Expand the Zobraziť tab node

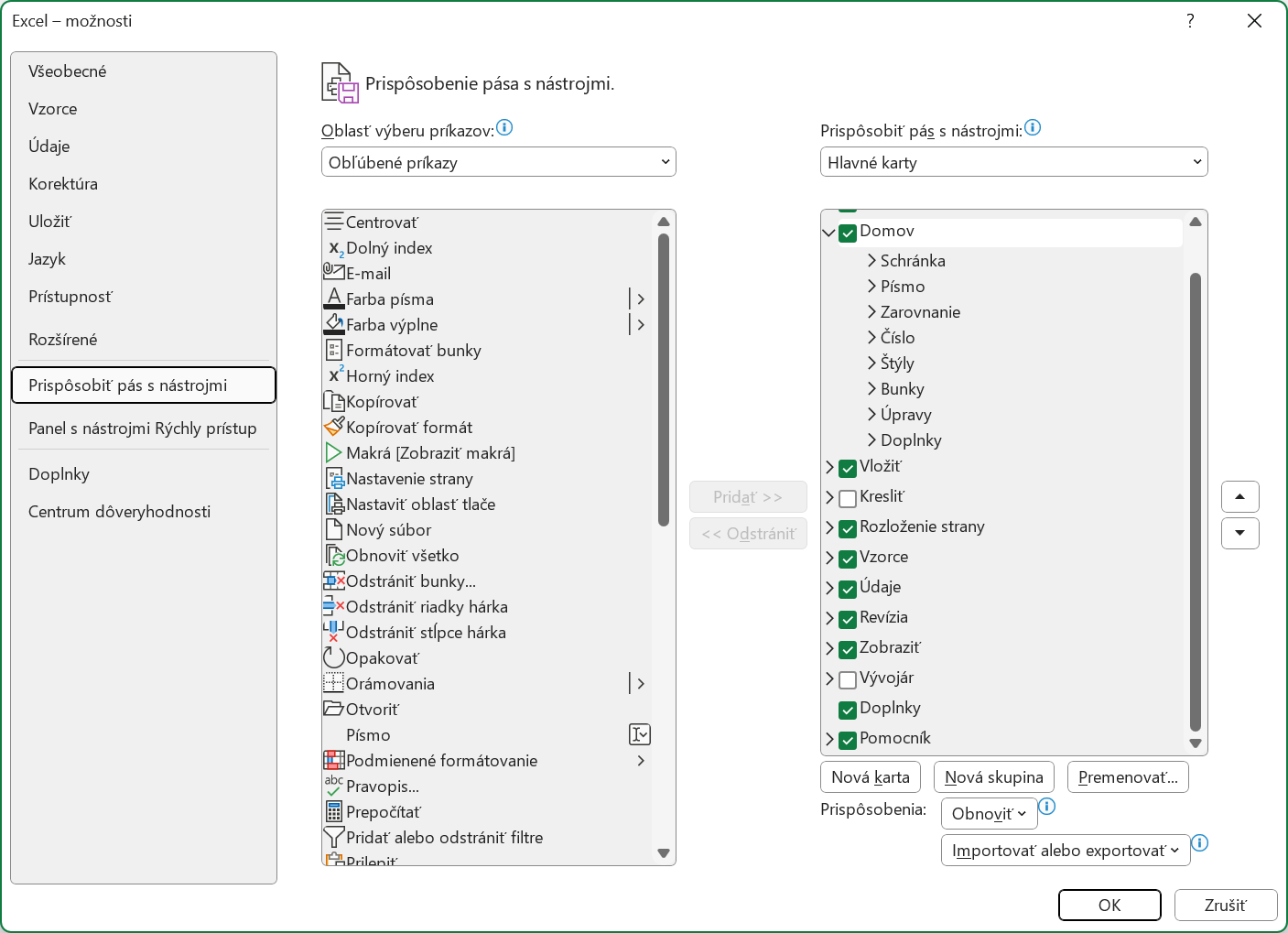(829, 648)
